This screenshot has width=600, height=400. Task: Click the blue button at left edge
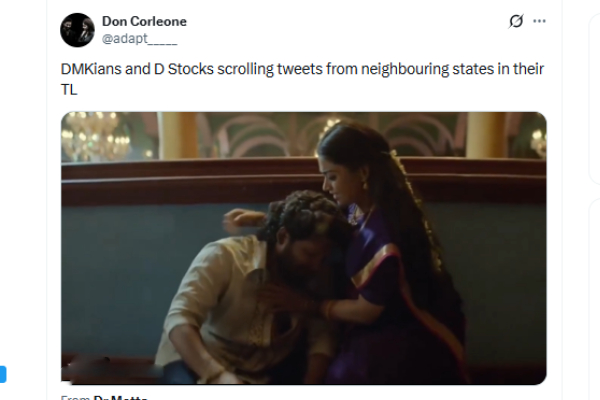click(3, 375)
